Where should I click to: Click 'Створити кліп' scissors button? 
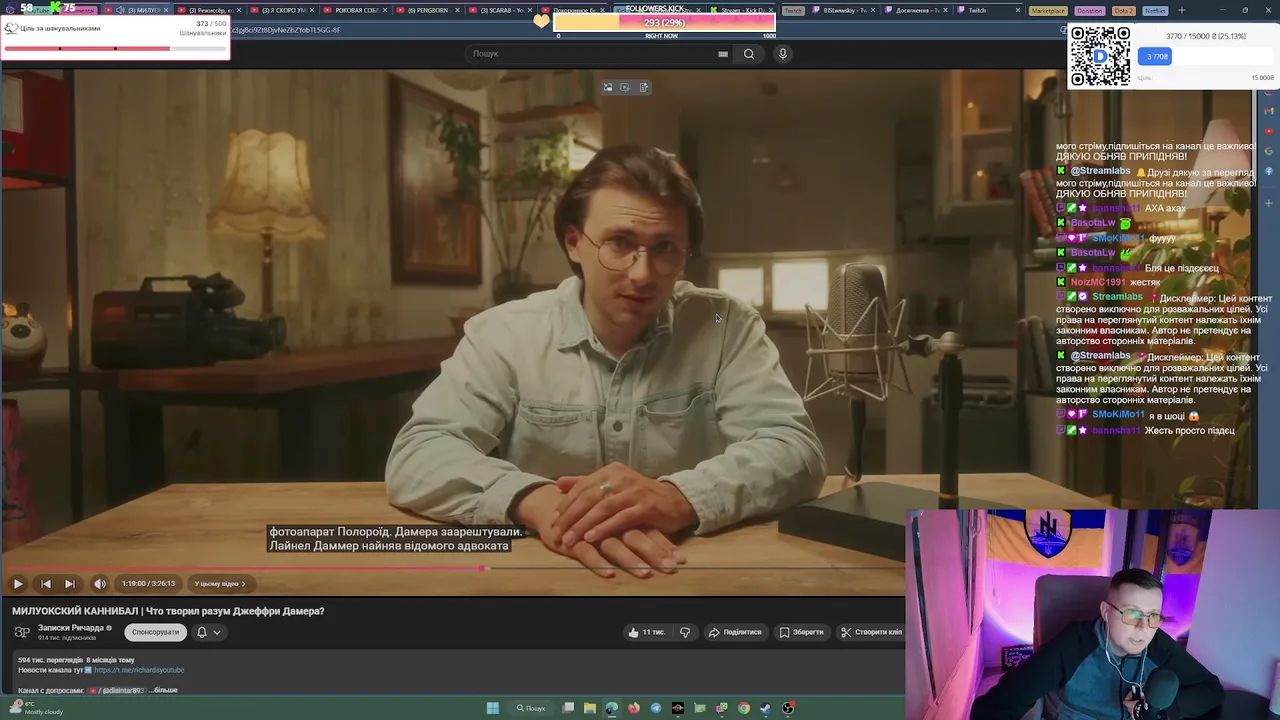871,632
